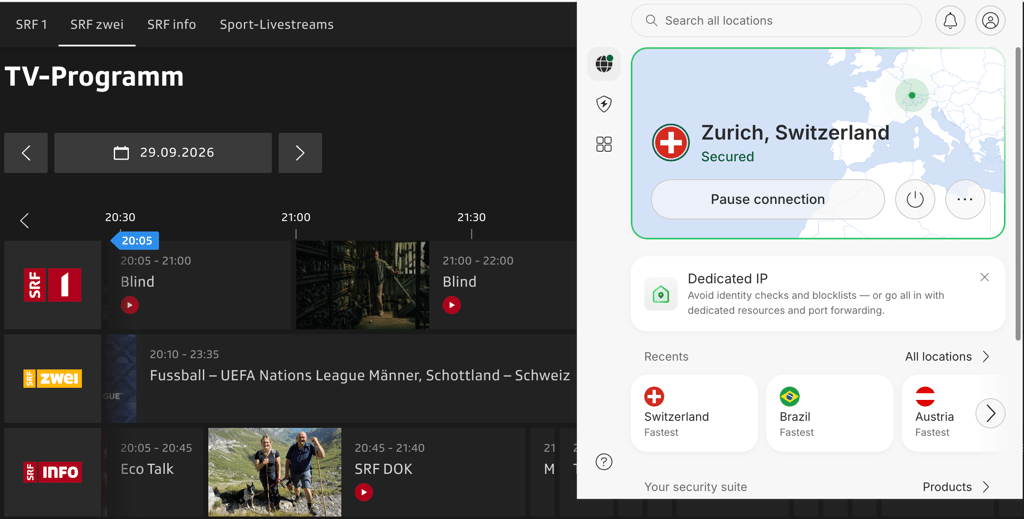Open the 29.09.2026 date picker
This screenshot has width=1024, height=519.
(x=163, y=153)
